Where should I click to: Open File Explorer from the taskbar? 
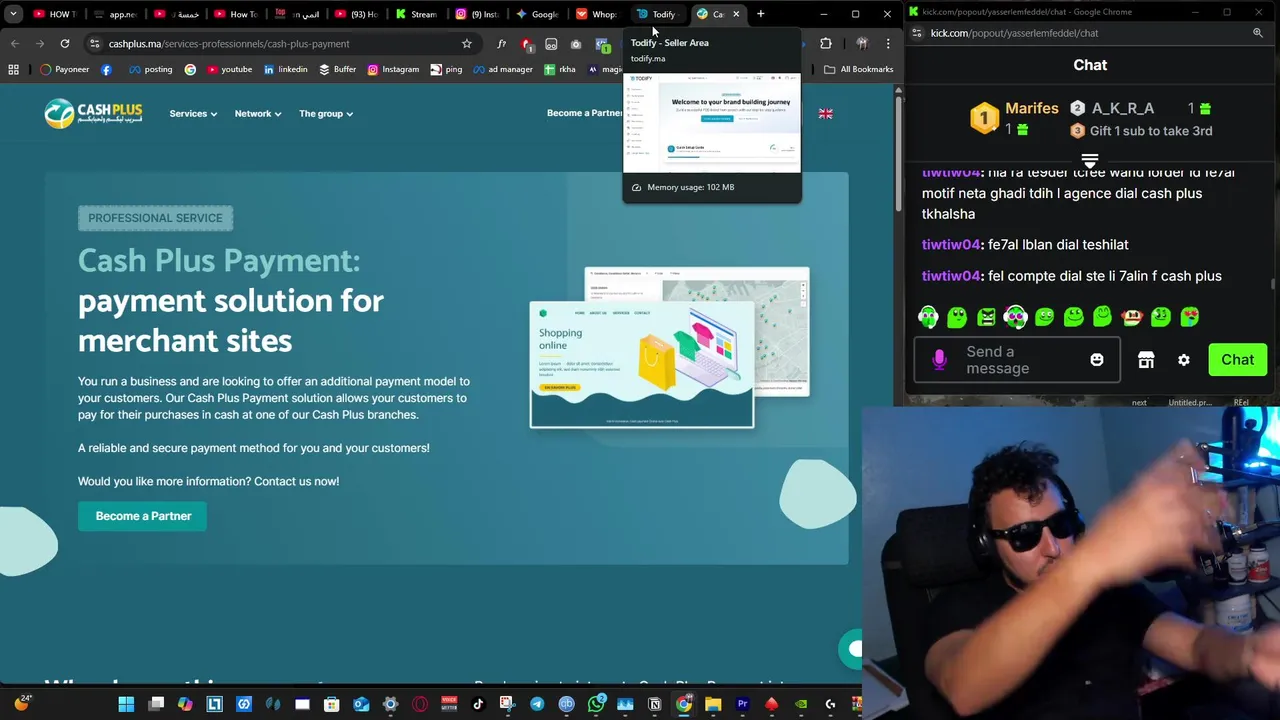pyautogui.click(x=713, y=704)
